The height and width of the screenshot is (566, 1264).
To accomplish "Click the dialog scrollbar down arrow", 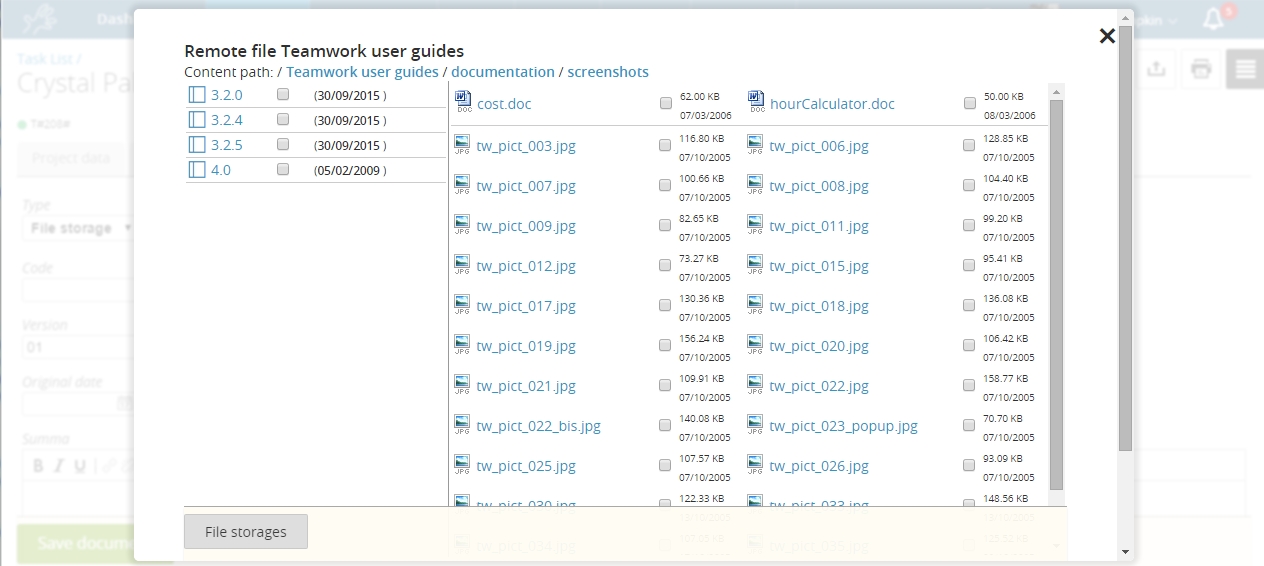I will (1125, 551).
